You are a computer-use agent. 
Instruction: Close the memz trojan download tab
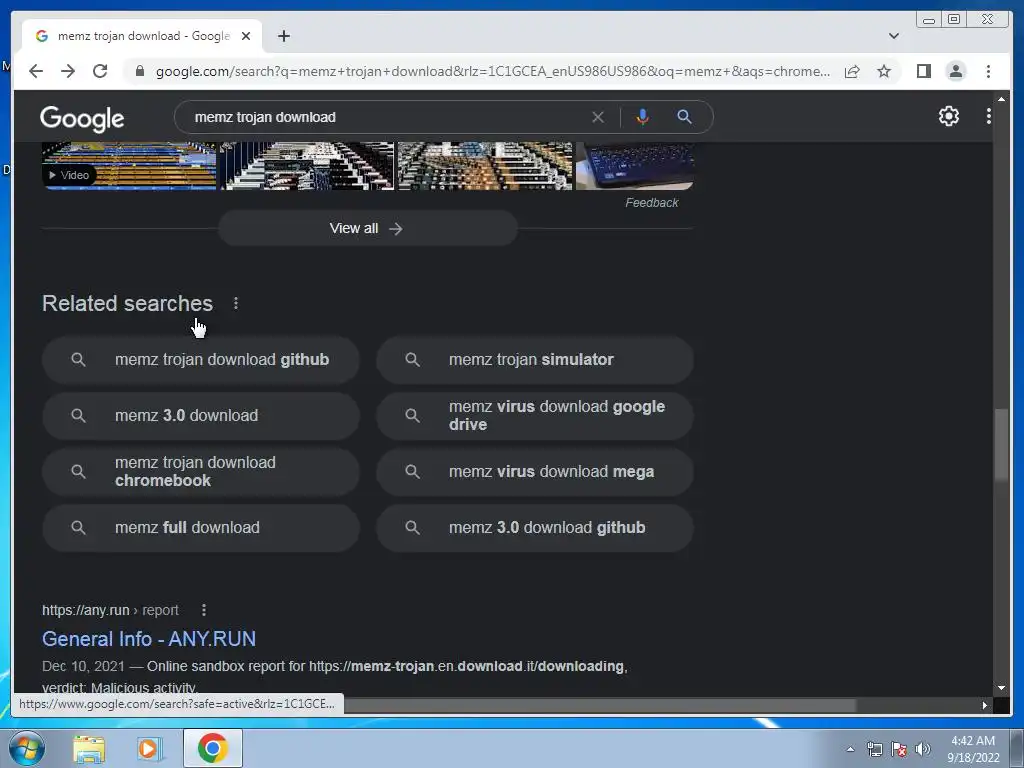(246, 36)
